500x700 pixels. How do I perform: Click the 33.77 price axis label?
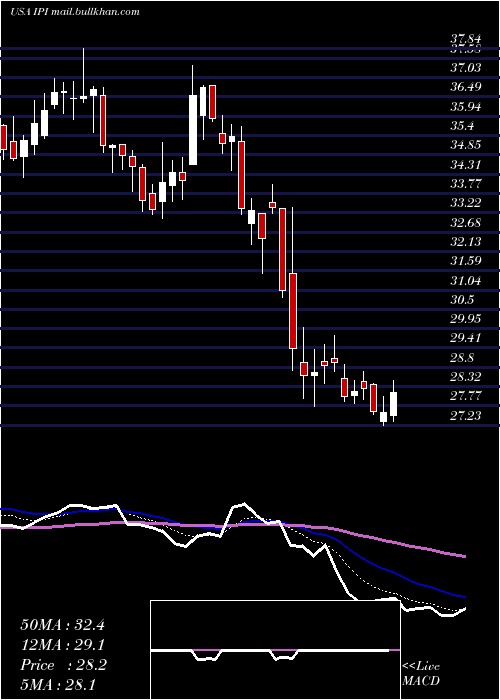(466, 184)
